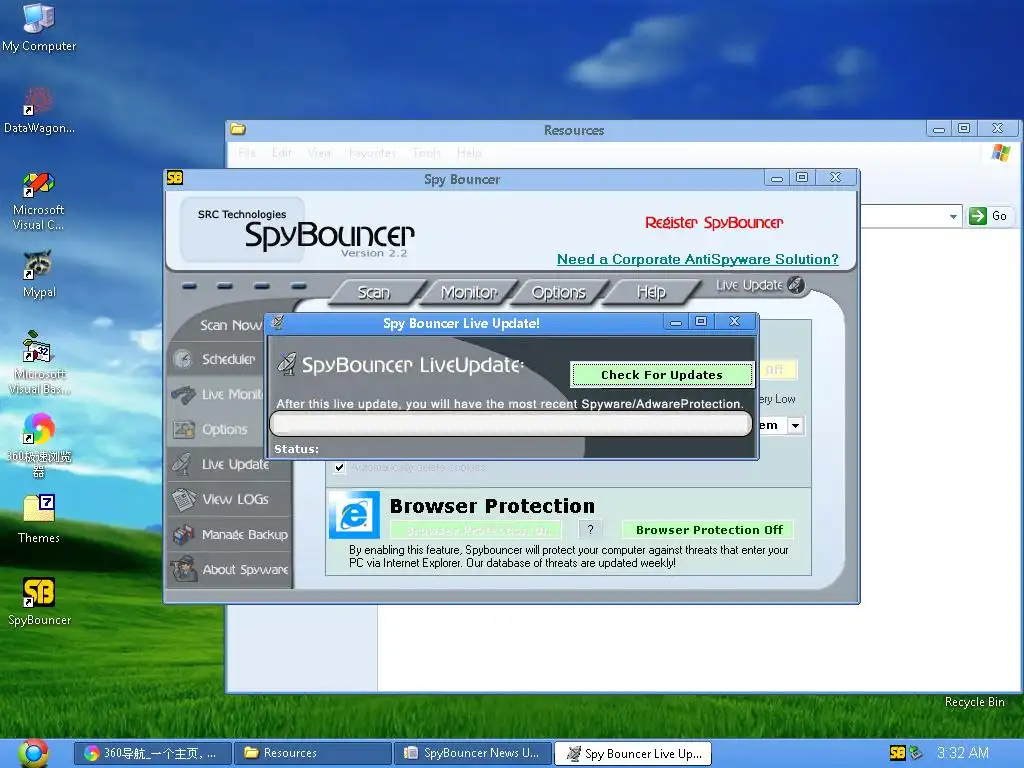Click the Status label in LiveUpdate dialog

296,449
